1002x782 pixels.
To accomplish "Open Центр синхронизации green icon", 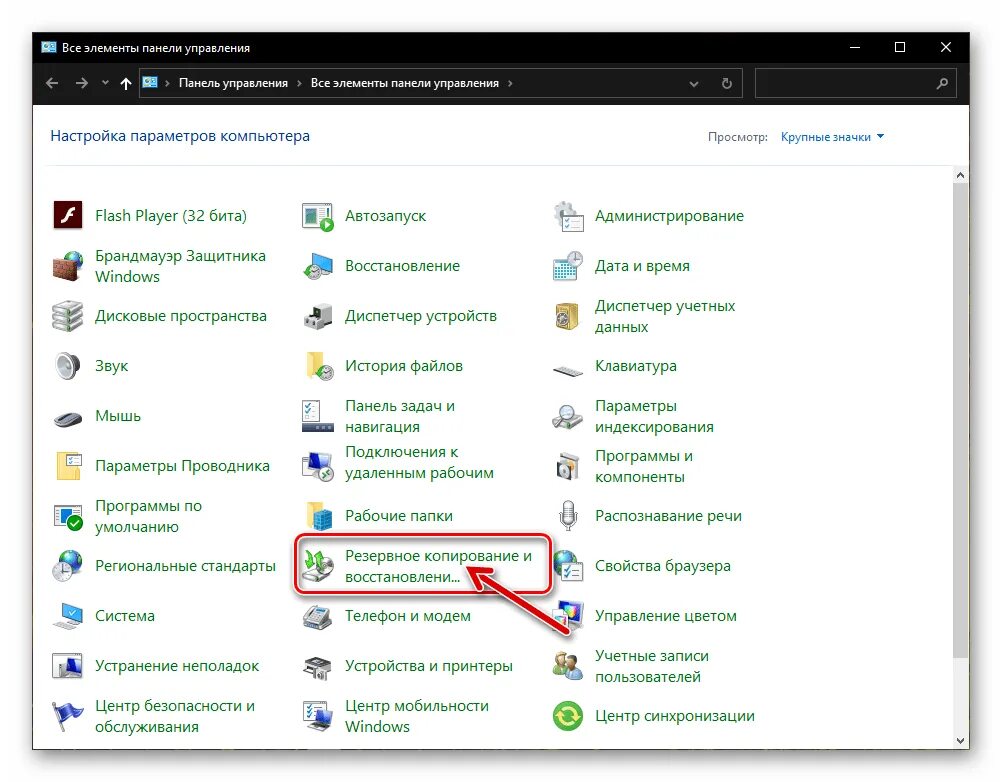I will point(568,716).
